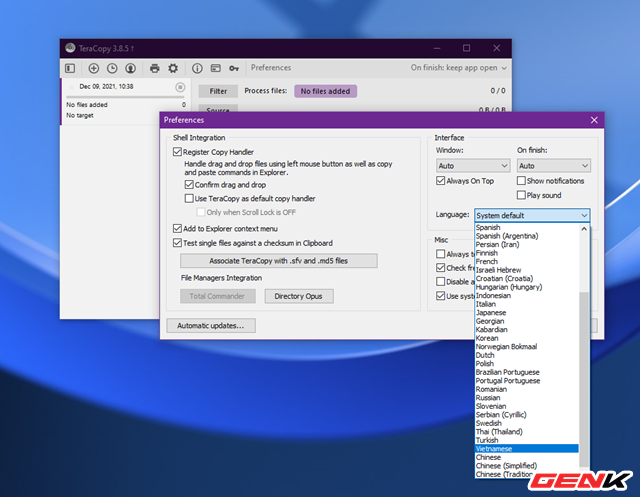Open the Window dropdown set to Auto

click(x=473, y=166)
